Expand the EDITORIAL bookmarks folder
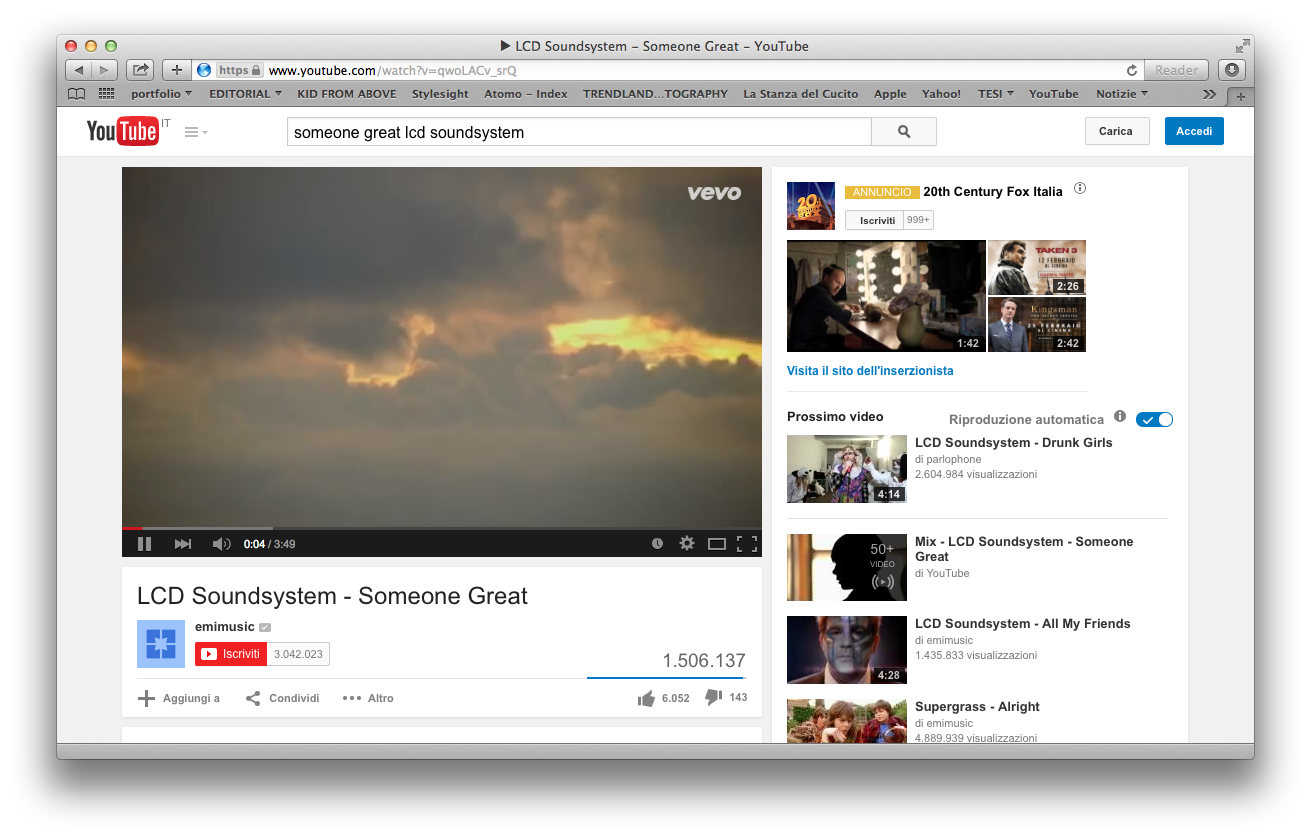 coord(245,94)
